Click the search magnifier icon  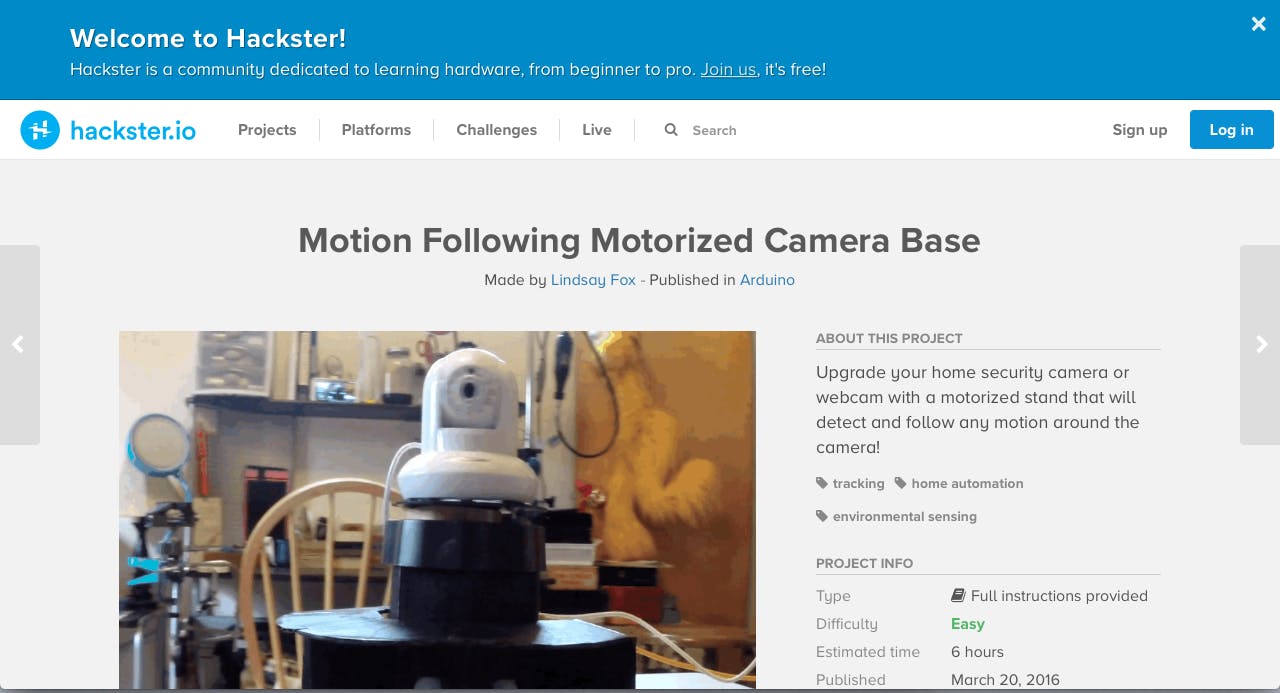click(671, 130)
